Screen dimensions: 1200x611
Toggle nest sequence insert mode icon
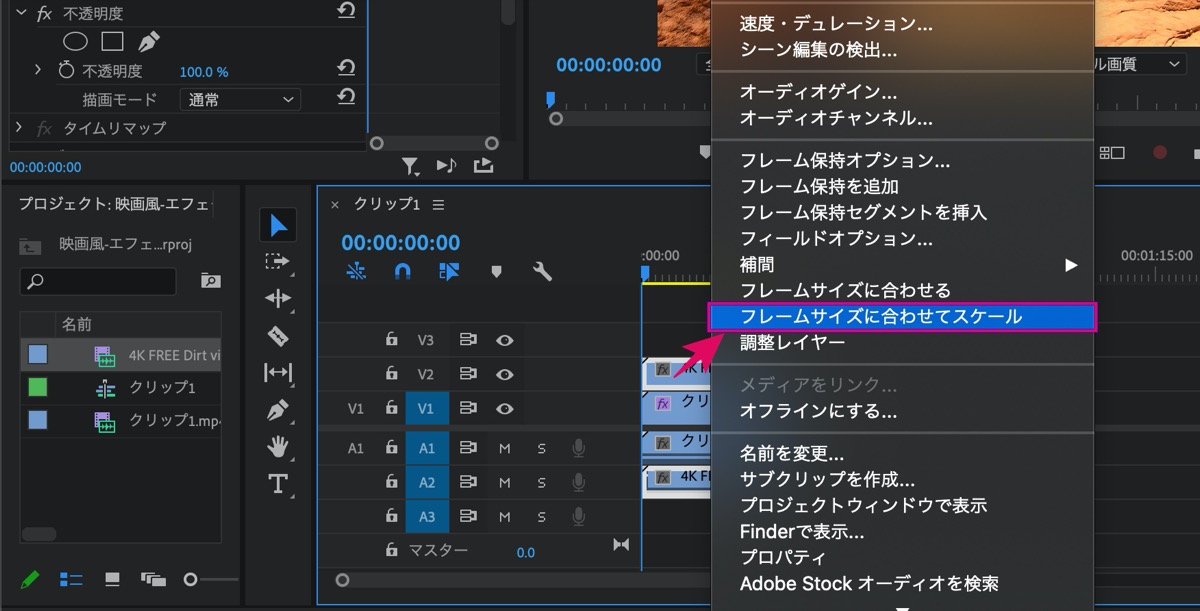click(x=356, y=271)
